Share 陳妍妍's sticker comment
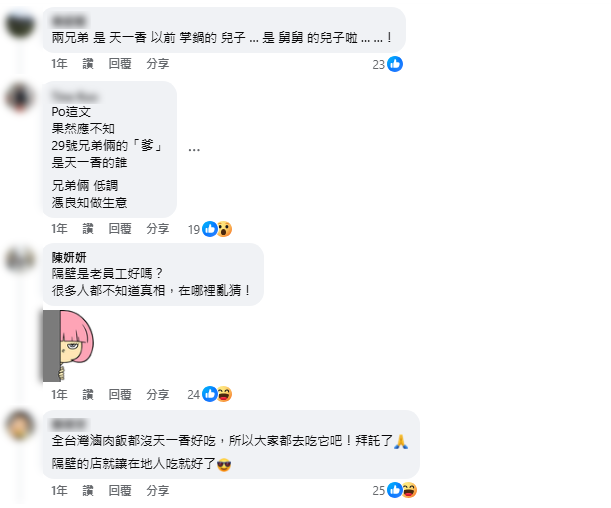 (158, 394)
